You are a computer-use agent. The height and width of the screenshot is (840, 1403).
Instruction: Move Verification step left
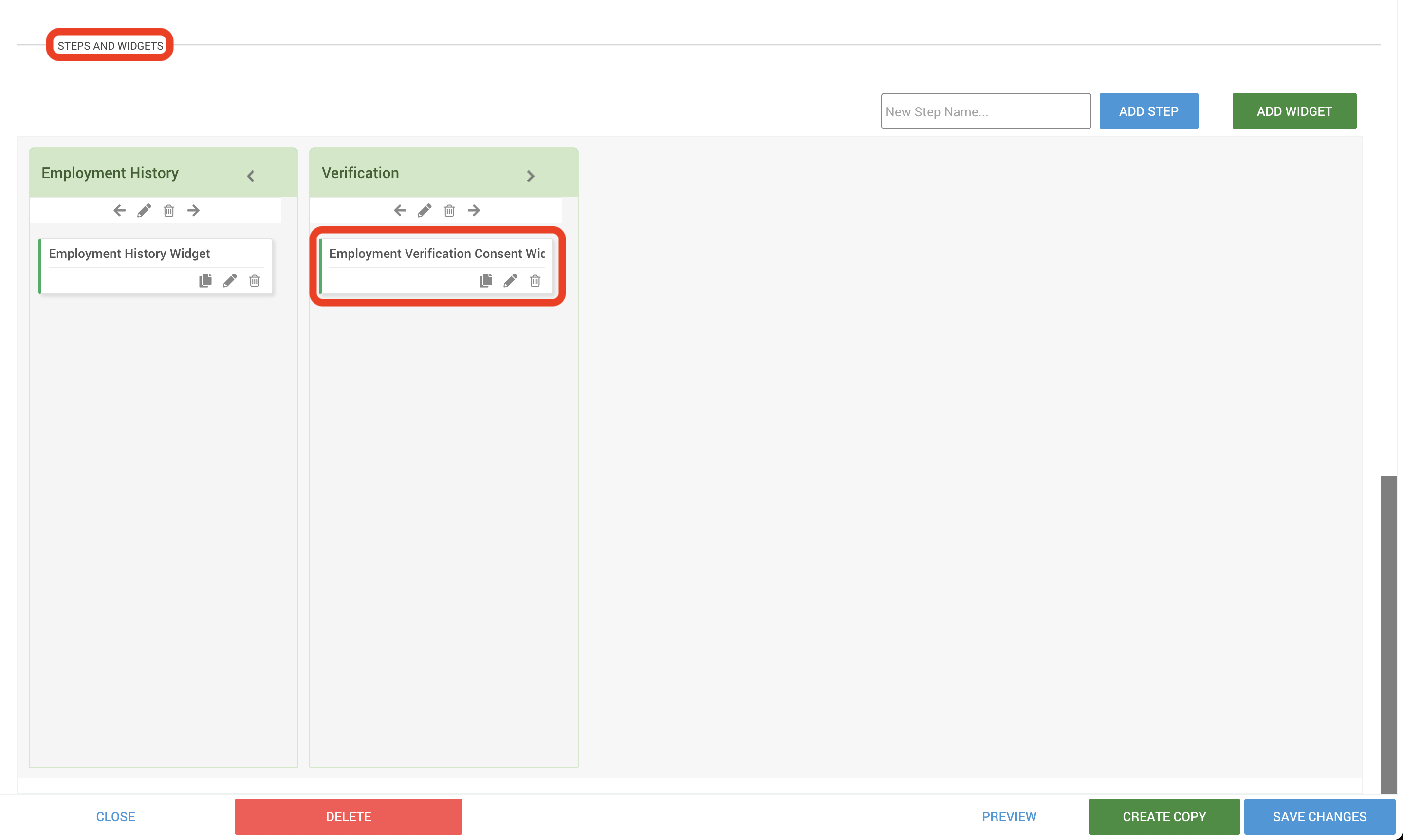(400, 211)
